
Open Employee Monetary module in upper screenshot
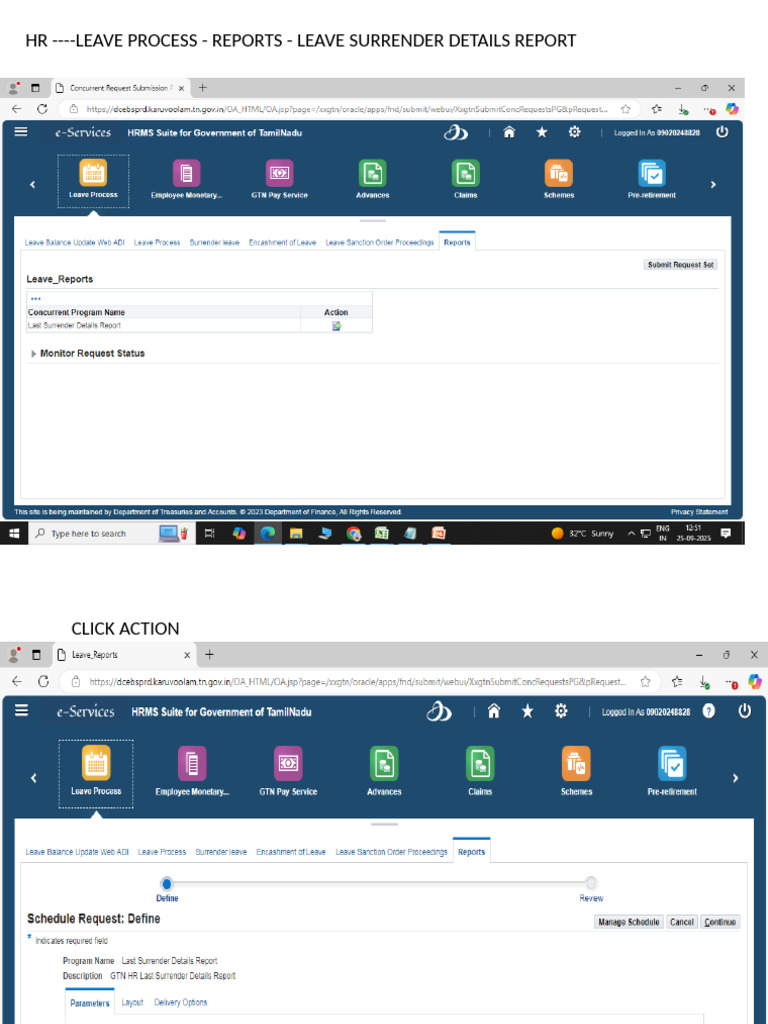point(186,173)
